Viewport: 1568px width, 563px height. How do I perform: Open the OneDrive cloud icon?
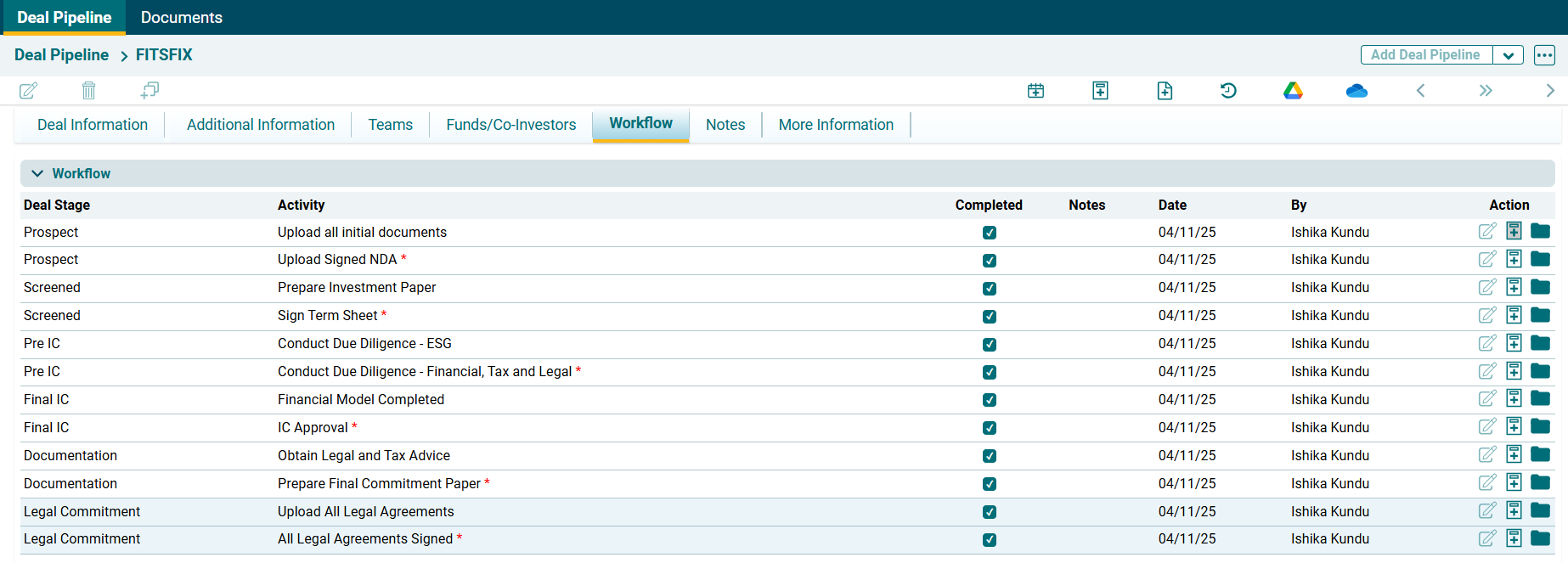pos(1356,91)
